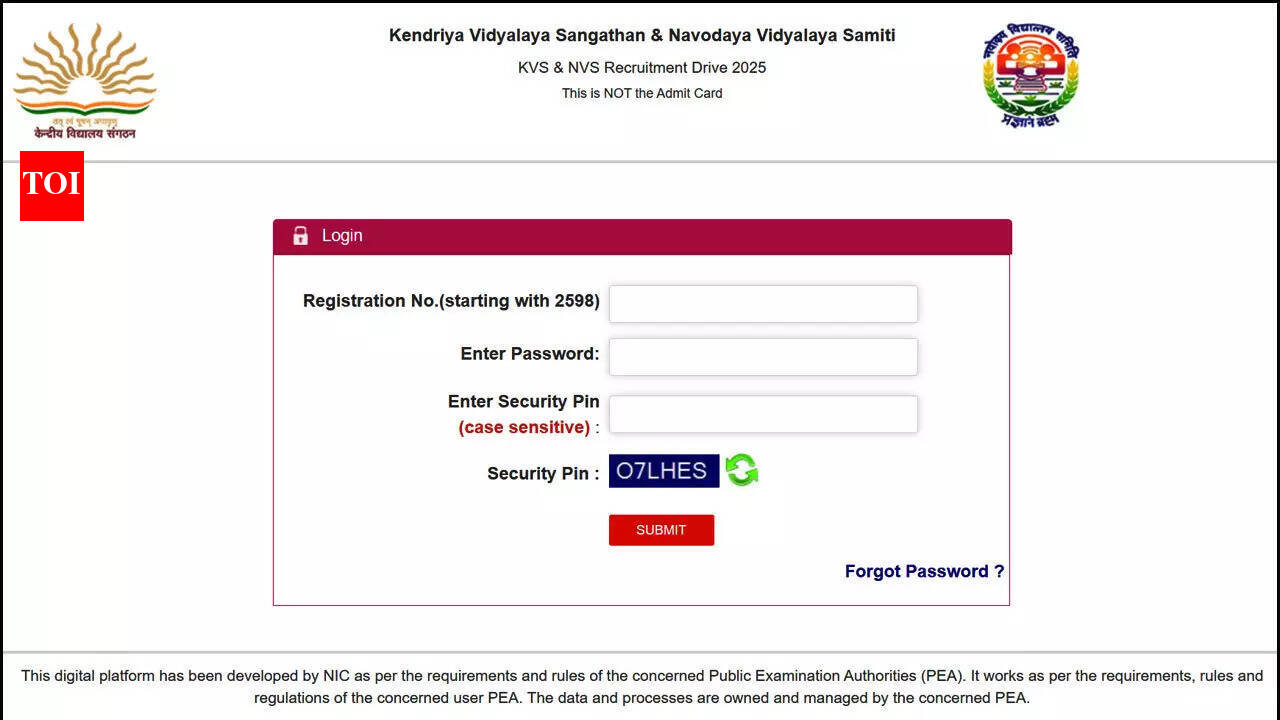Click the Enter Password label
Image resolution: width=1280 pixels, height=720 pixels.
[x=530, y=354]
